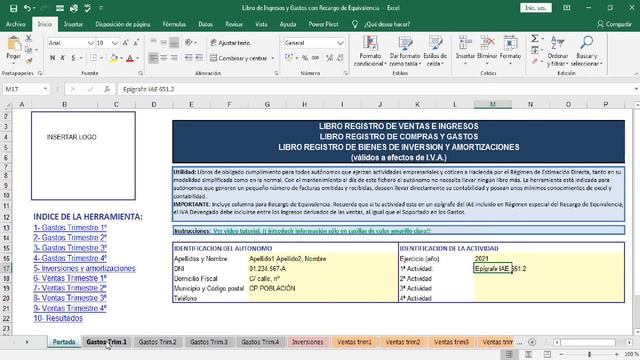The image size is (640, 360).
Task: Open the font color dropdown arrow
Action: click(x=137, y=58)
